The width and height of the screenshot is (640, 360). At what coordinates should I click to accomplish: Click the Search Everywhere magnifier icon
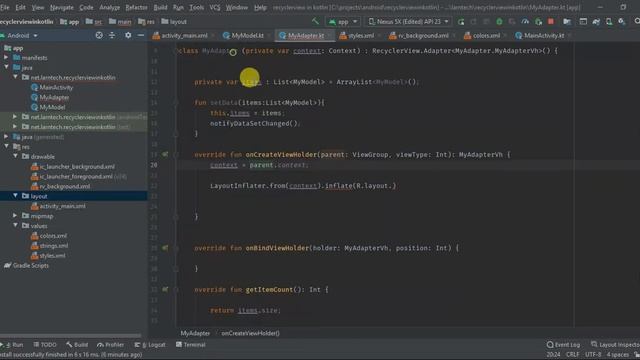[x=637, y=22]
